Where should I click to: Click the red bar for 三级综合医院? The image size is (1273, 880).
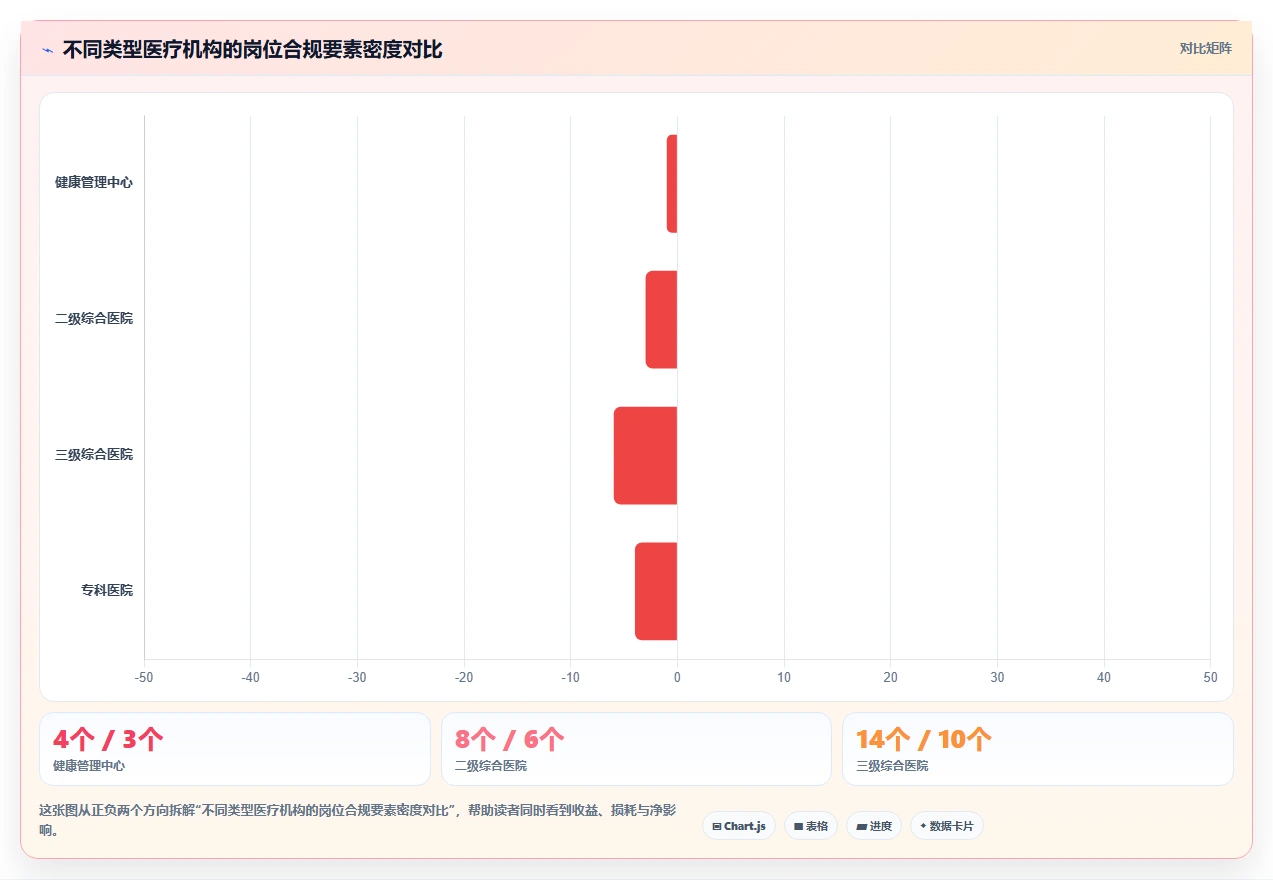coord(645,455)
